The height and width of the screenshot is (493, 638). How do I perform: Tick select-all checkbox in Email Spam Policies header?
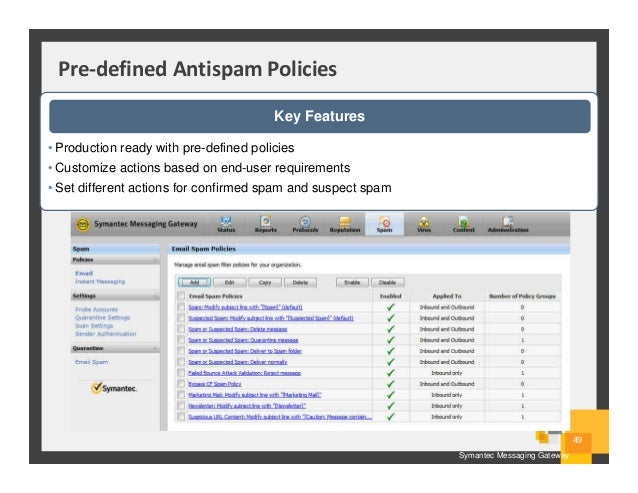click(x=181, y=296)
